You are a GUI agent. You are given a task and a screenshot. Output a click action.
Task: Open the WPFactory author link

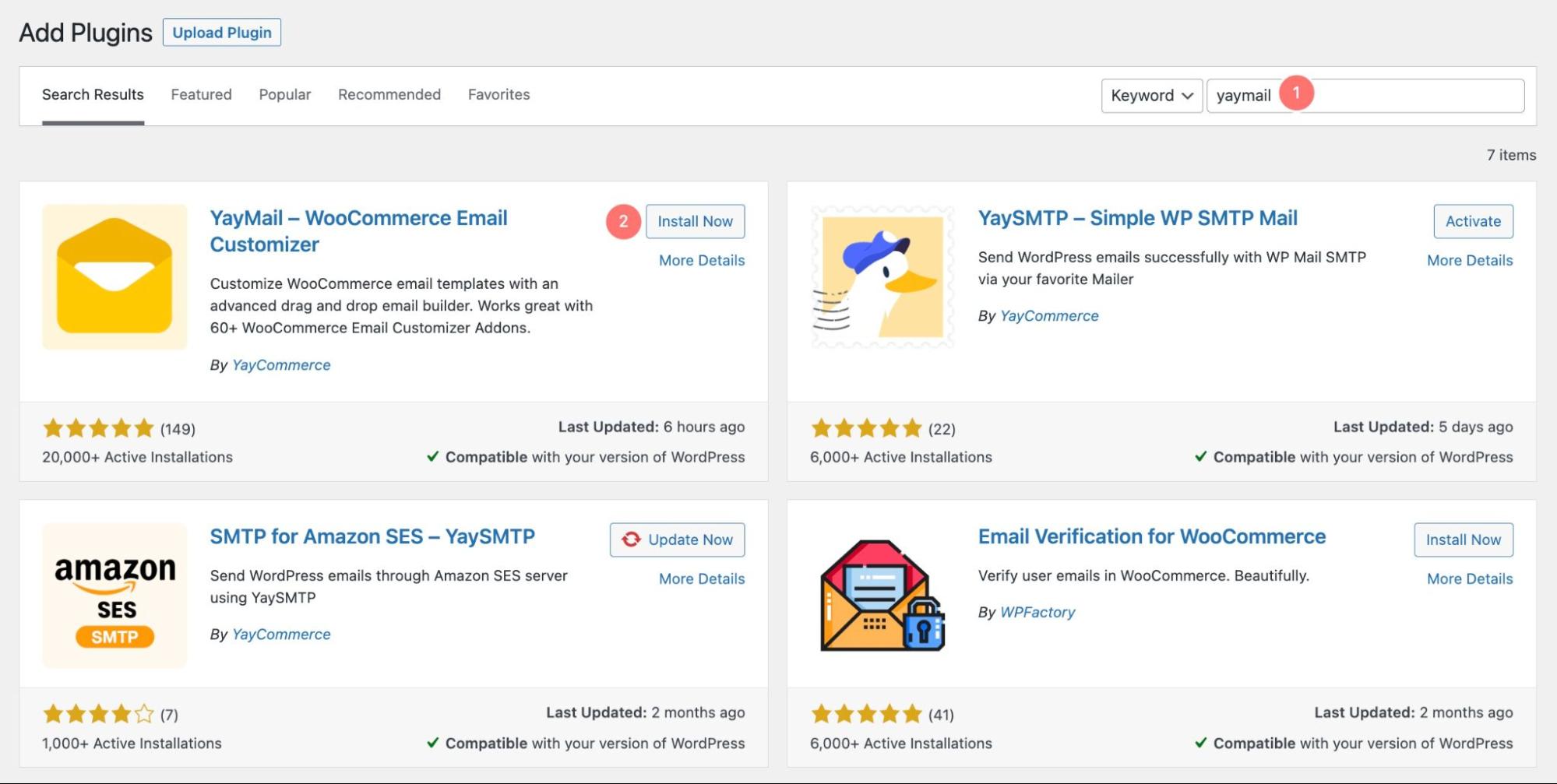[x=1037, y=613]
